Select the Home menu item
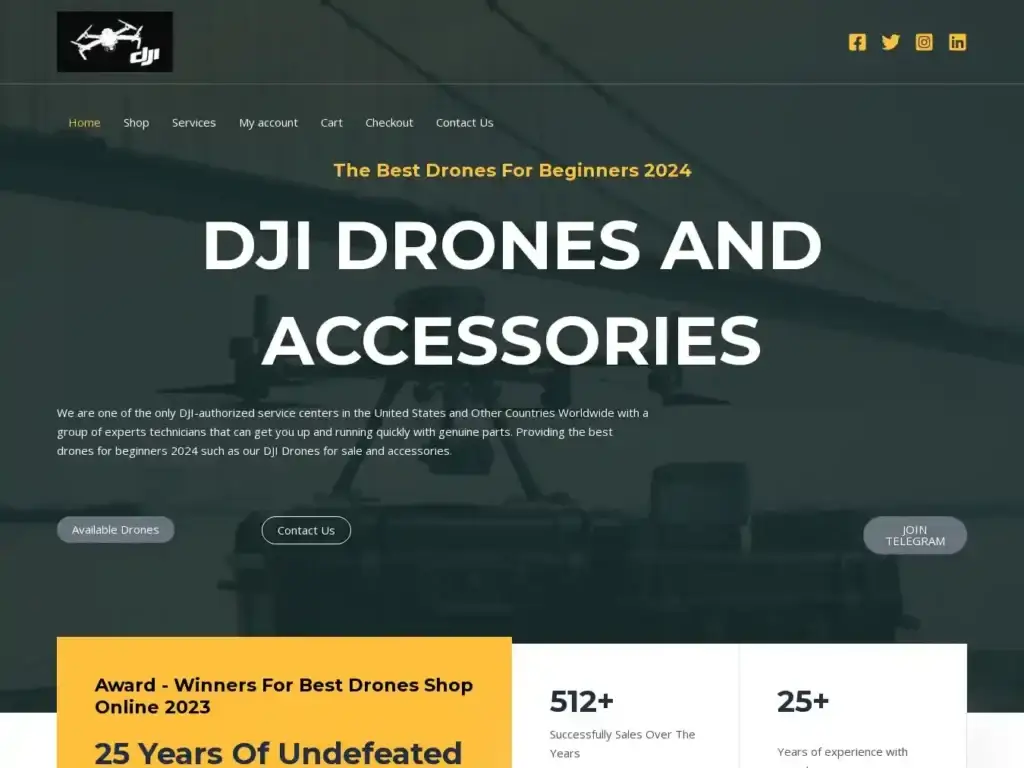The height and width of the screenshot is (768, 1024). pyautogui.click(x=84, y=122)
